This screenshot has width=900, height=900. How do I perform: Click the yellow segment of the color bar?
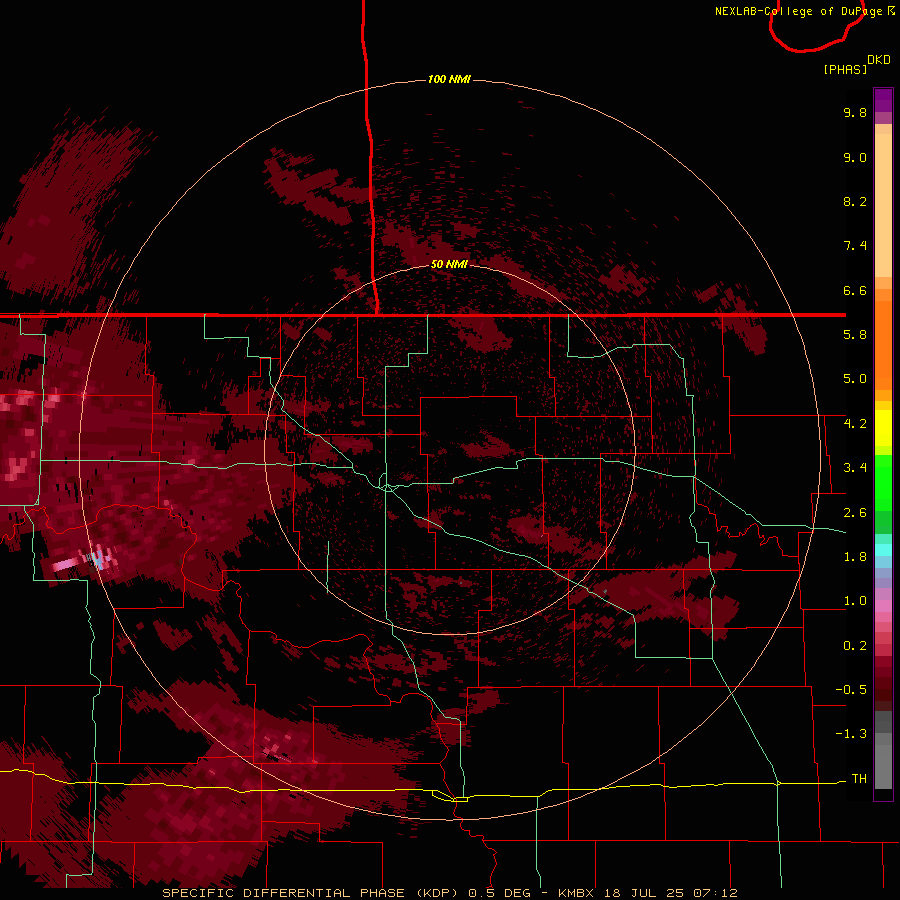(x=883, y=428)
